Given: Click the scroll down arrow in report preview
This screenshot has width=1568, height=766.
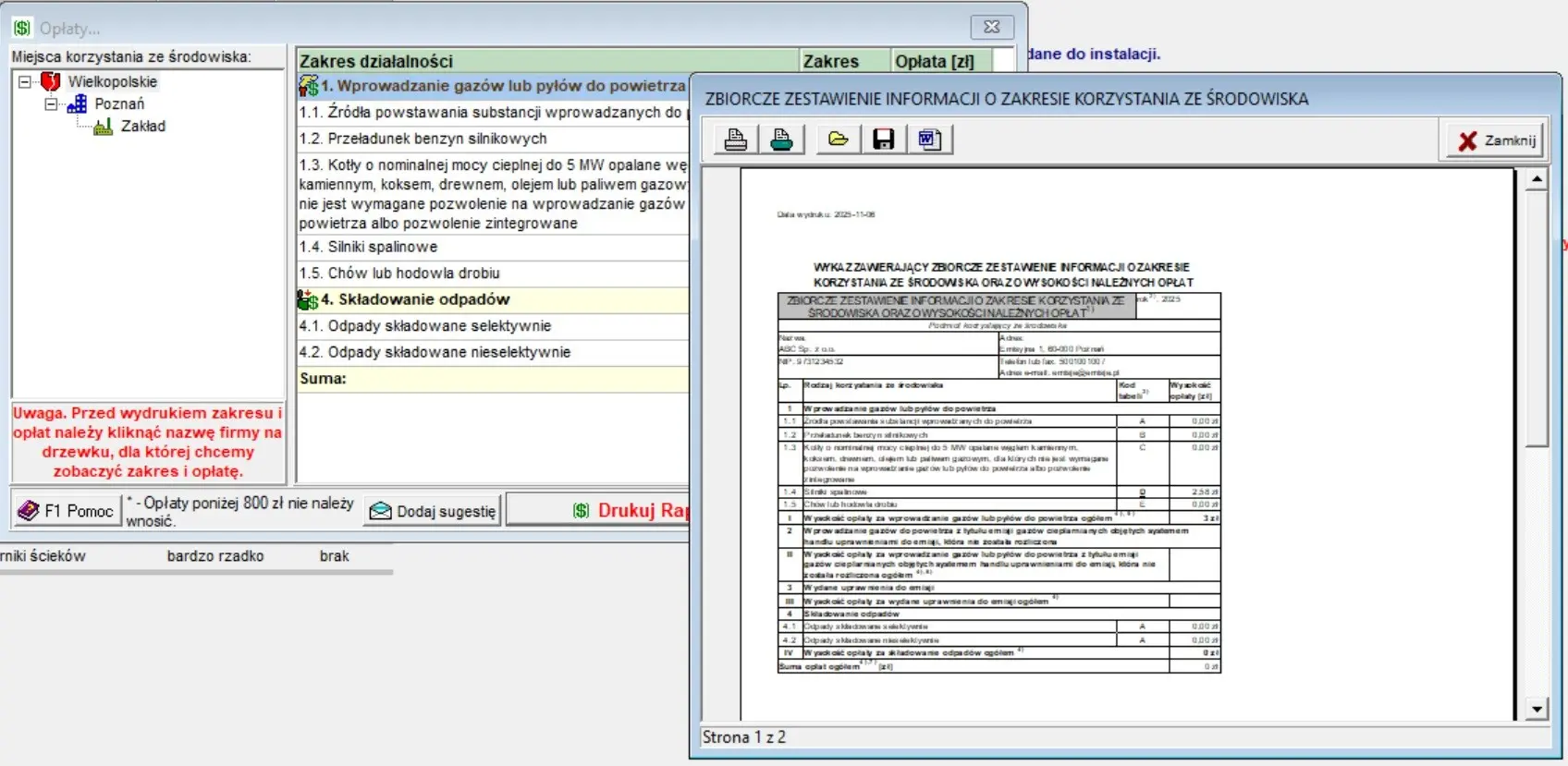Looking at the screenshot, I should pyautogui.click(x=1537, y=709).
